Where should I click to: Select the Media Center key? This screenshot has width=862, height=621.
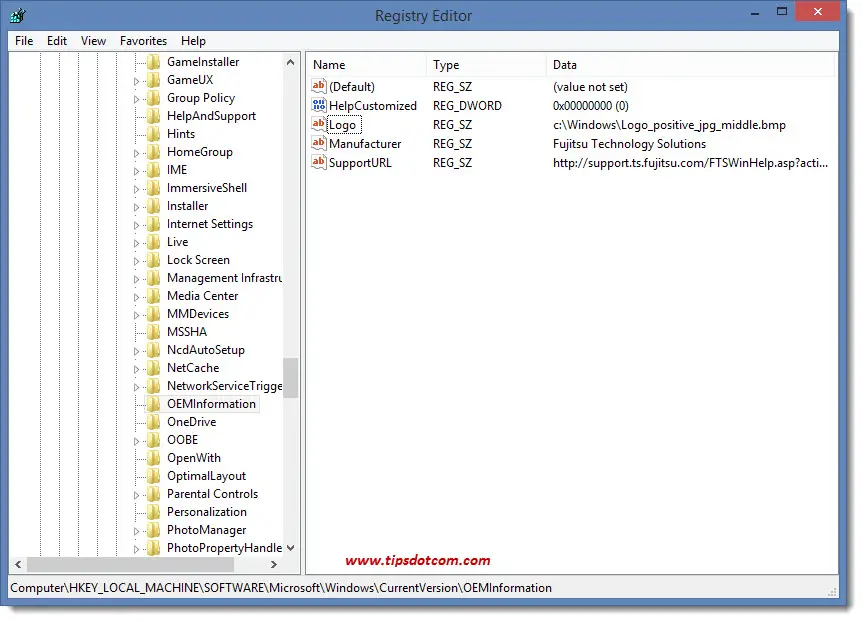tap(202, 296)
